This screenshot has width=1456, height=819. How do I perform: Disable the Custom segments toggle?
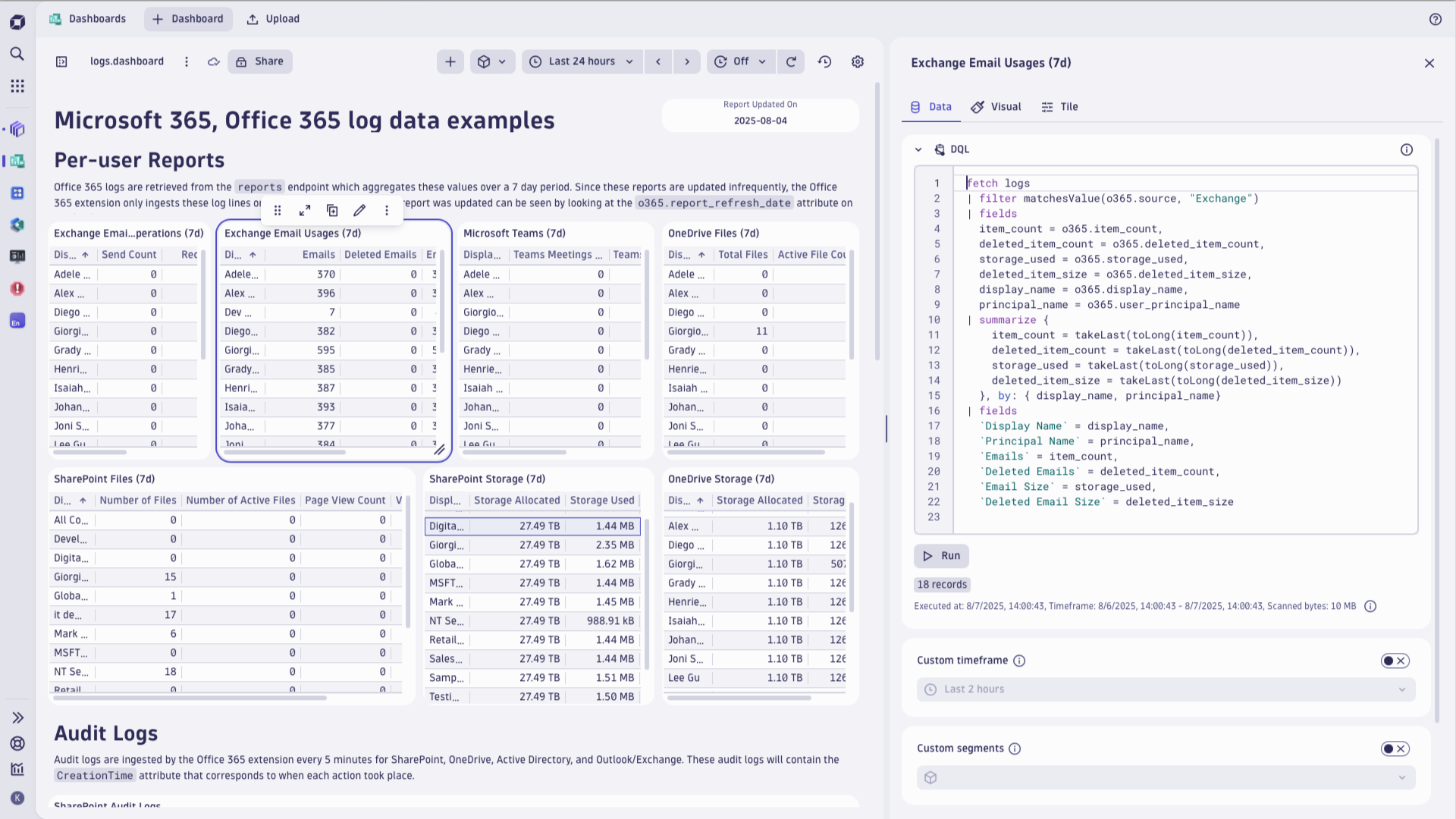coord(1395,748)
